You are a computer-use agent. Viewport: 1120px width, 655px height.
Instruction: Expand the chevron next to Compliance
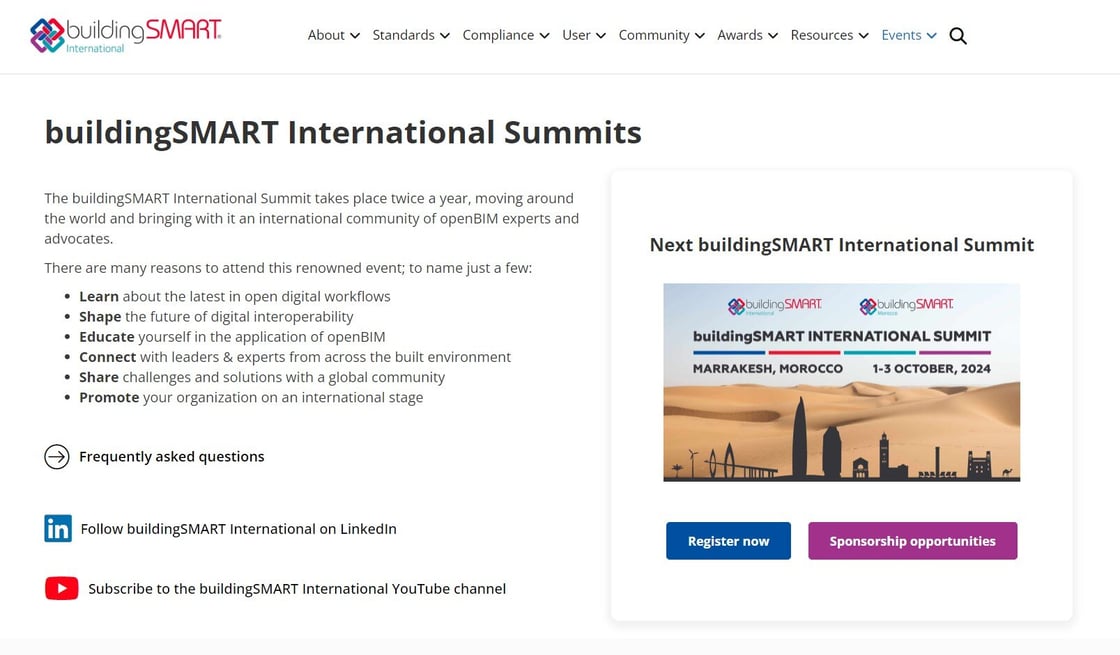(x=544, y=36)
